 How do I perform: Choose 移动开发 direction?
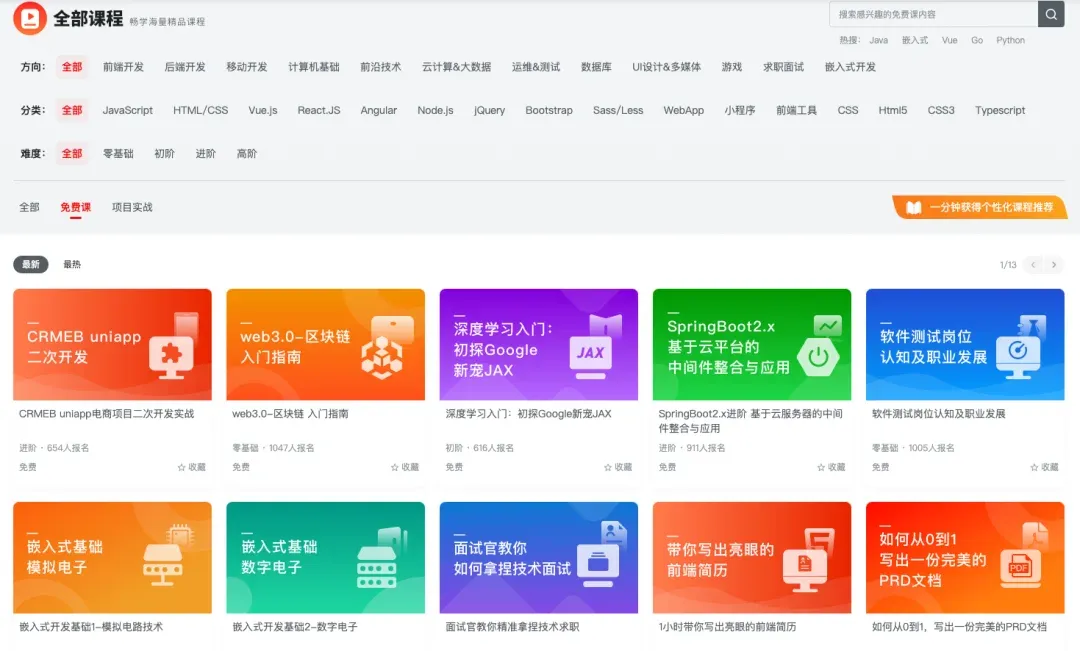point(247,67)
